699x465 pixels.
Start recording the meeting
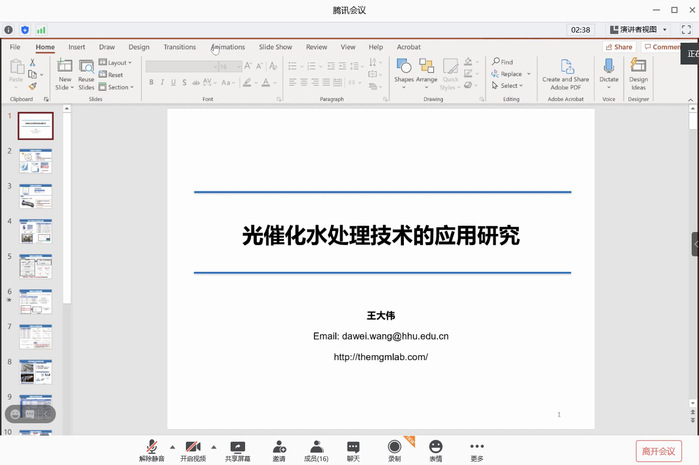[395, 447]
